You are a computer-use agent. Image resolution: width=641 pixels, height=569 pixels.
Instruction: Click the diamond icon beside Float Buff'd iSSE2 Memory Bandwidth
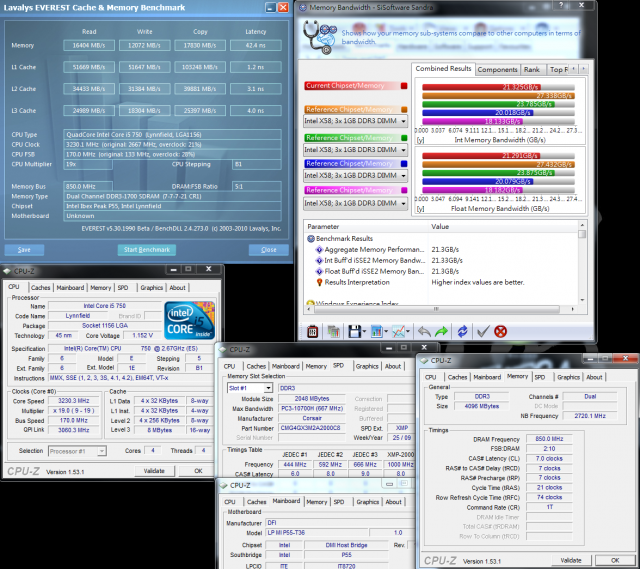click(319, 271)
